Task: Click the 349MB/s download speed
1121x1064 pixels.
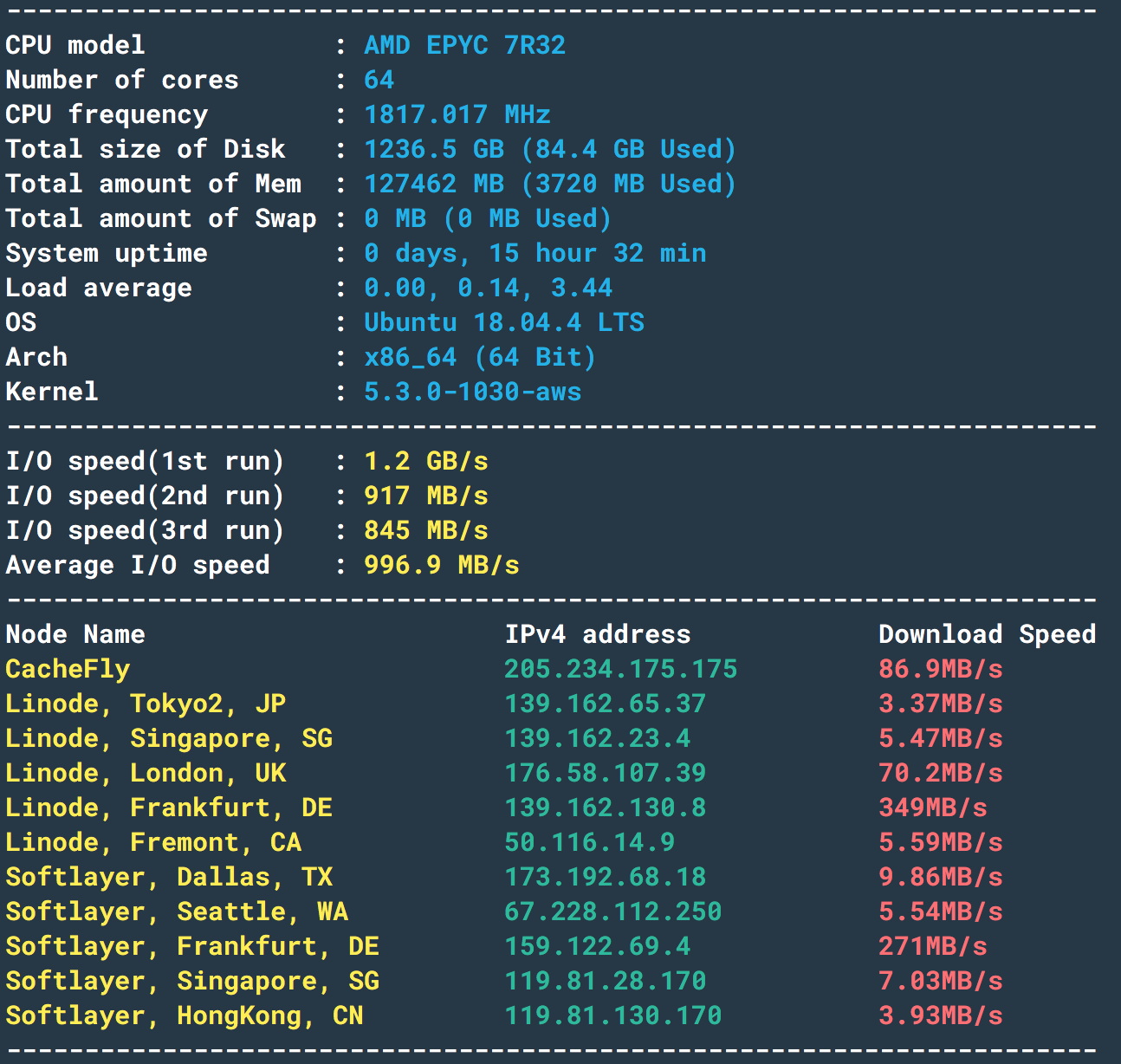Action: point(933,808)
